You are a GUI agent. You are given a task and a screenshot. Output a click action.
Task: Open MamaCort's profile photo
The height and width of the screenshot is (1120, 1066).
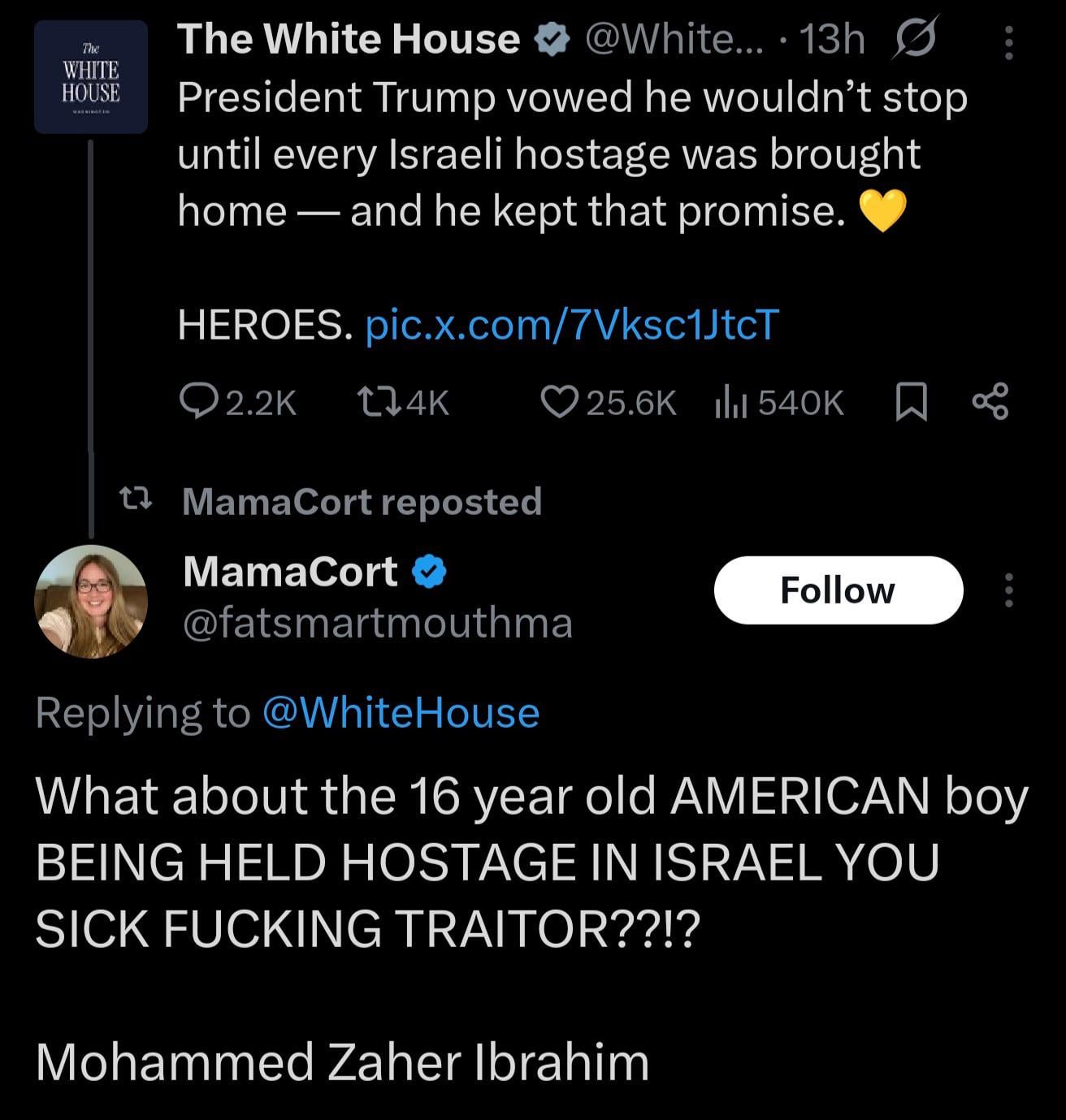(90, 601)
